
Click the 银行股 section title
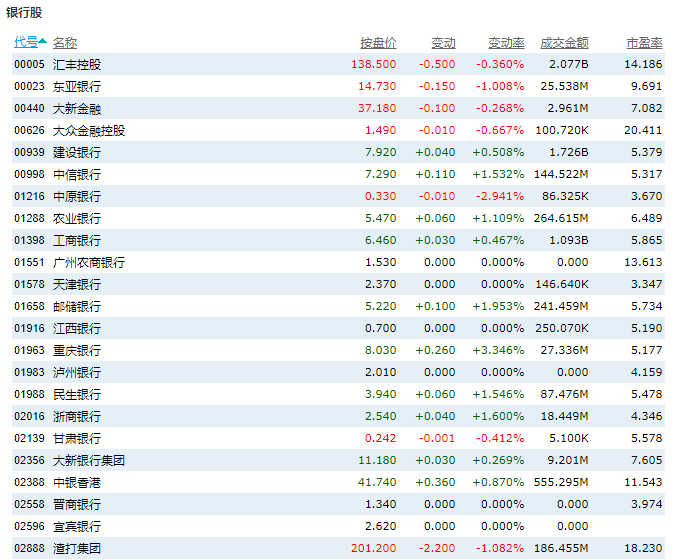coord(24,11)
